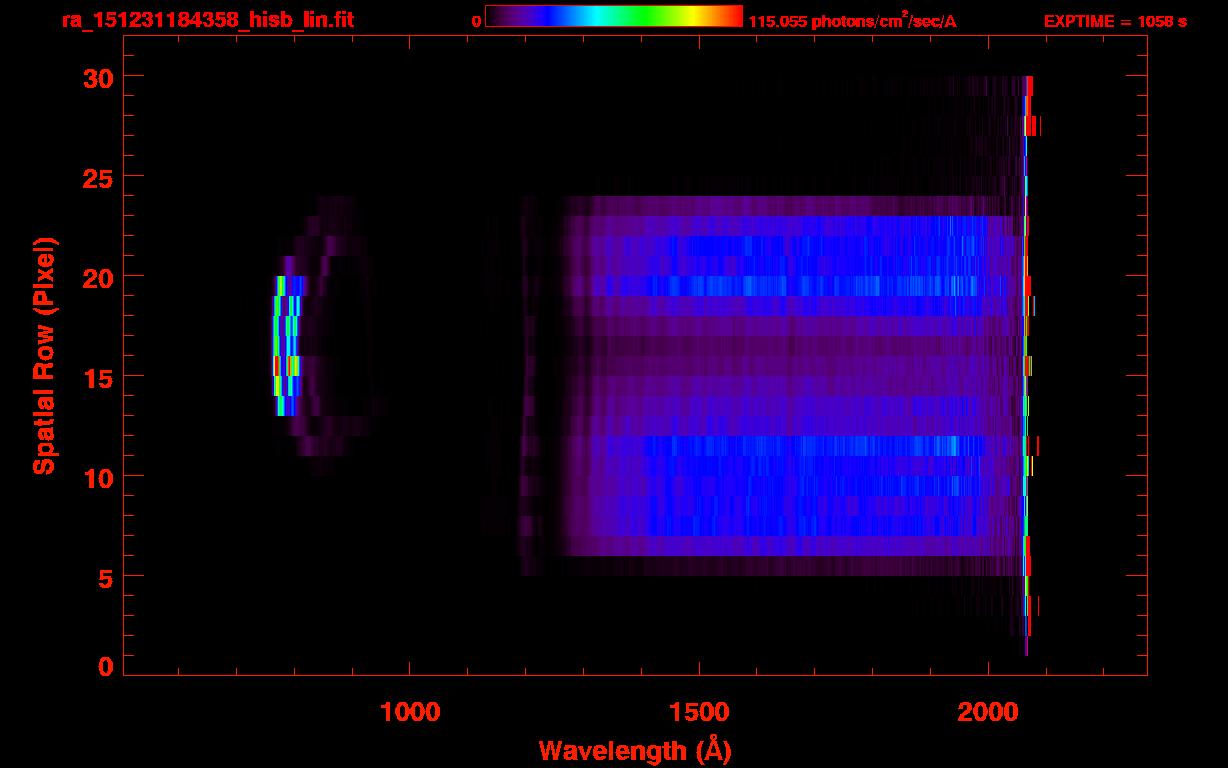Screen dimensions: 1228x768
Task: Click the colorbar minimum value 0
Action: 477,21
